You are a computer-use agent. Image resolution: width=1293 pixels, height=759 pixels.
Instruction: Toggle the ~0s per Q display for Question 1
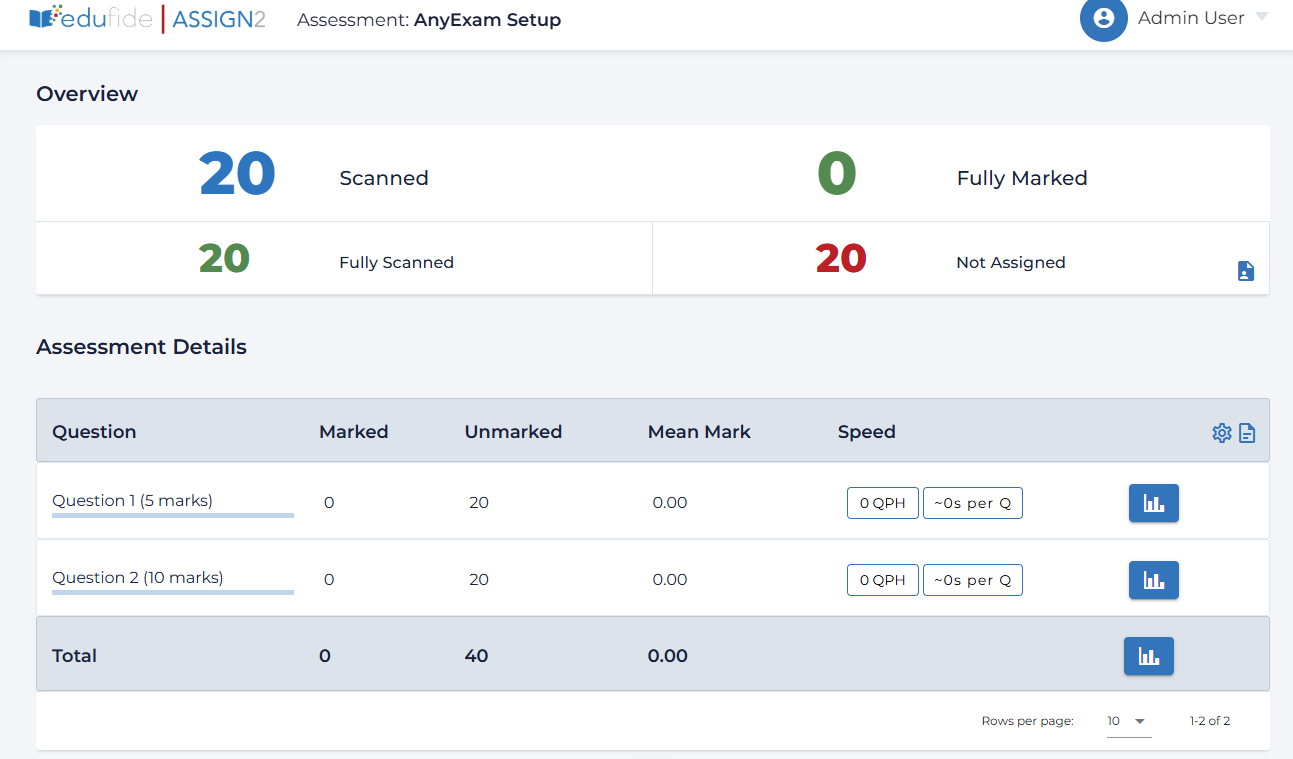[972, 503]
